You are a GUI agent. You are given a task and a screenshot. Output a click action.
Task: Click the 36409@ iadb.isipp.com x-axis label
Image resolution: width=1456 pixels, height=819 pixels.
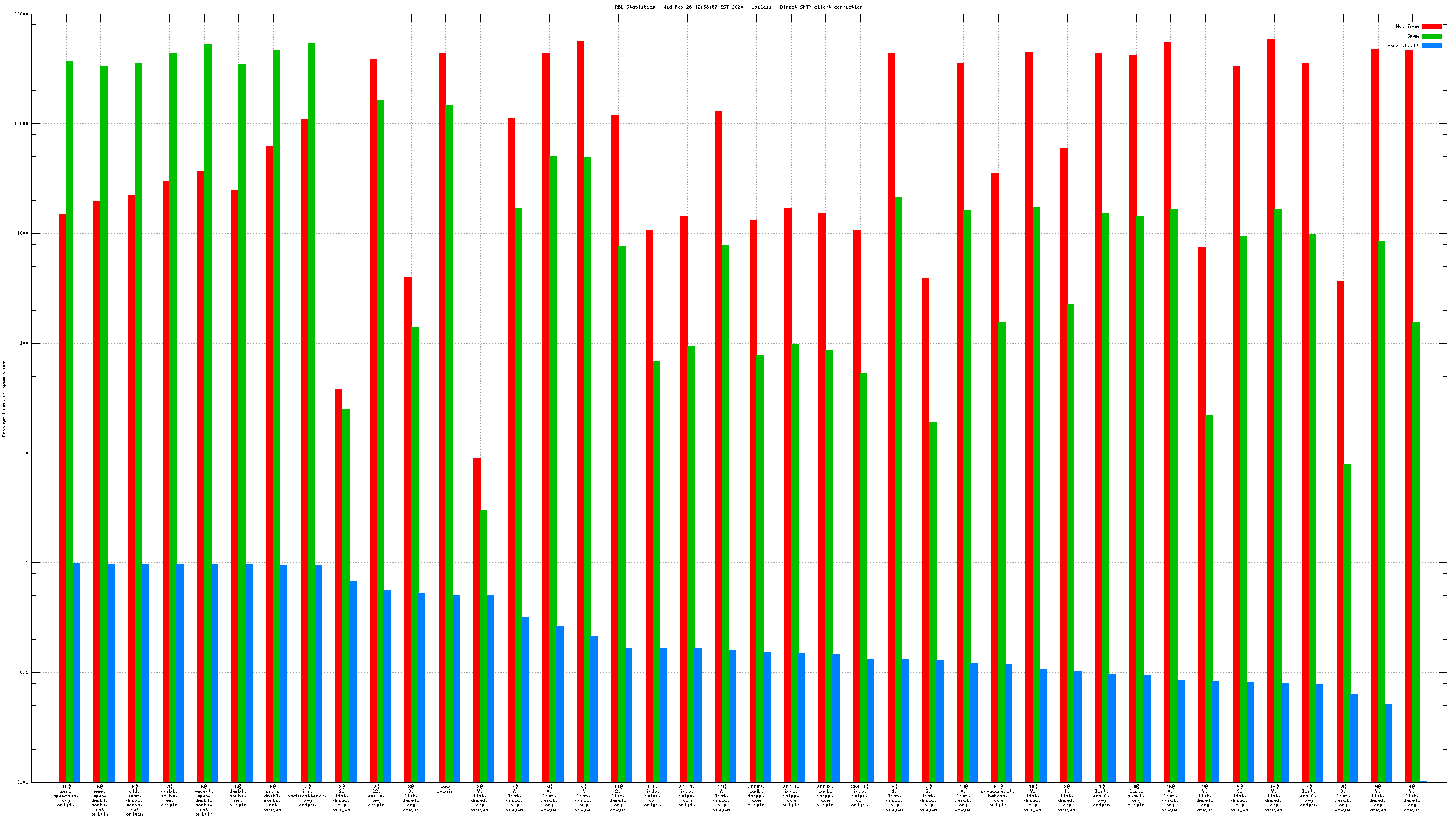[x=860, y=796]
